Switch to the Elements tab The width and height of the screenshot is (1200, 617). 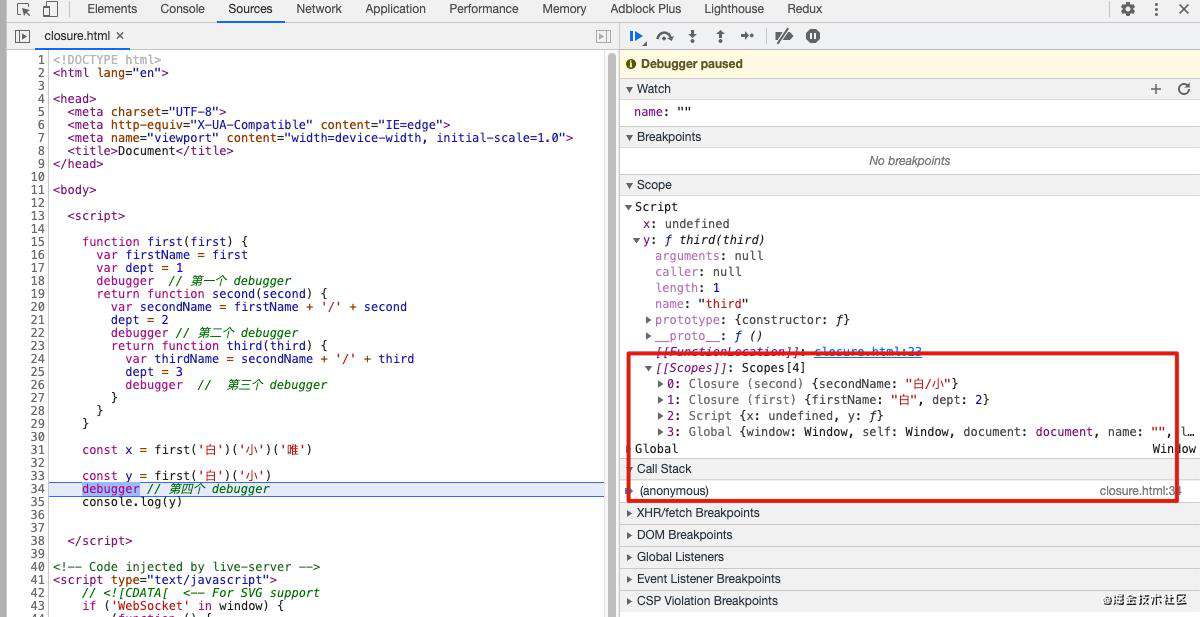click(x=112, y=9)
